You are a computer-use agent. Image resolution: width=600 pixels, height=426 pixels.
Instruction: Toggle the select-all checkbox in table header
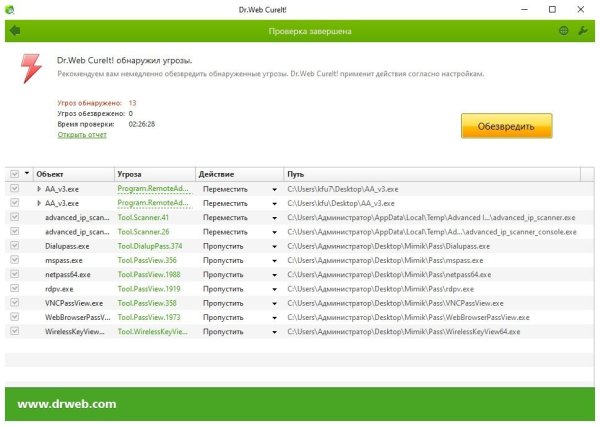(15, 174)
